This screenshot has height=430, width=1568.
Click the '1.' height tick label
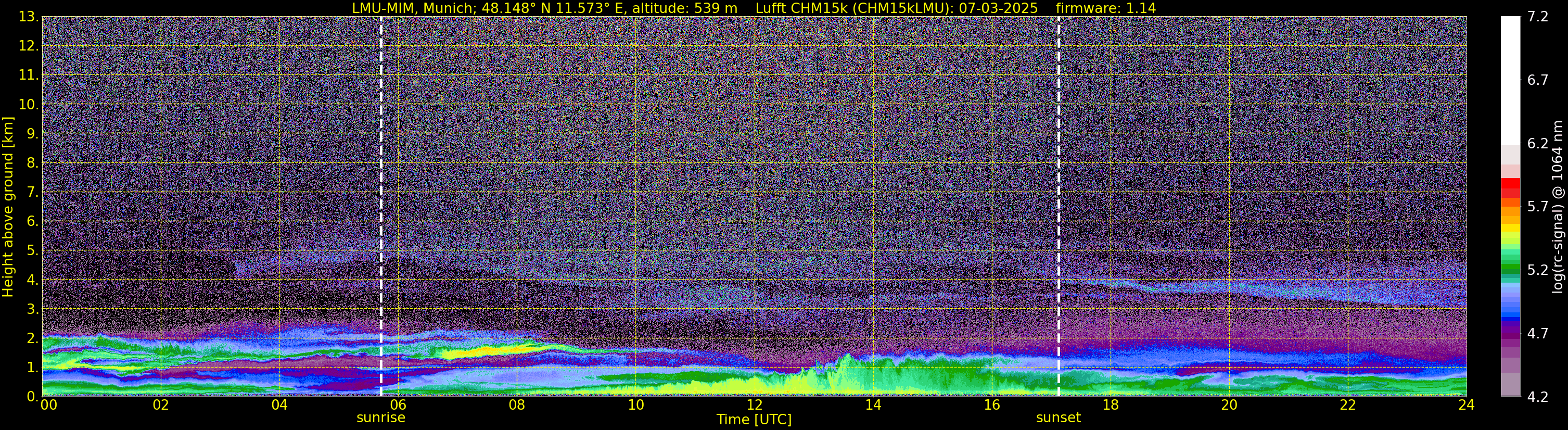[33, 367]
